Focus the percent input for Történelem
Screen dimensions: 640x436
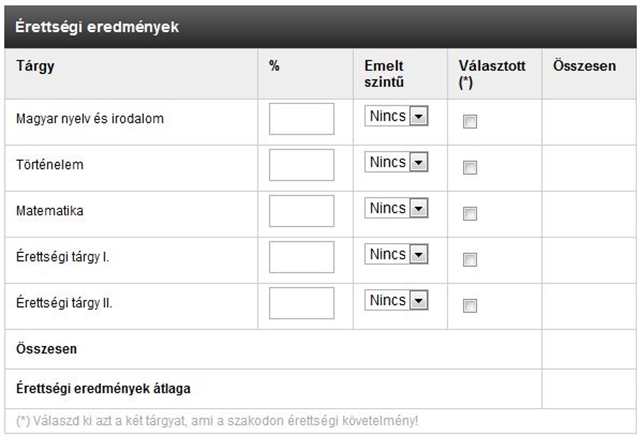pyautogui.click(x=302, y=165)
